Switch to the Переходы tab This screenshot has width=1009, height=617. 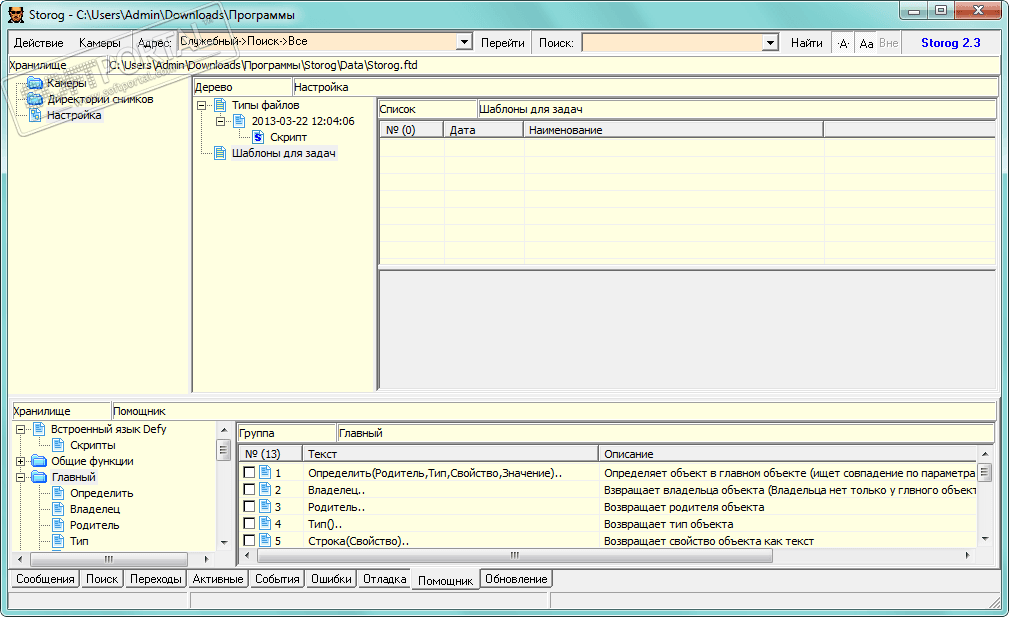point(156,579)
